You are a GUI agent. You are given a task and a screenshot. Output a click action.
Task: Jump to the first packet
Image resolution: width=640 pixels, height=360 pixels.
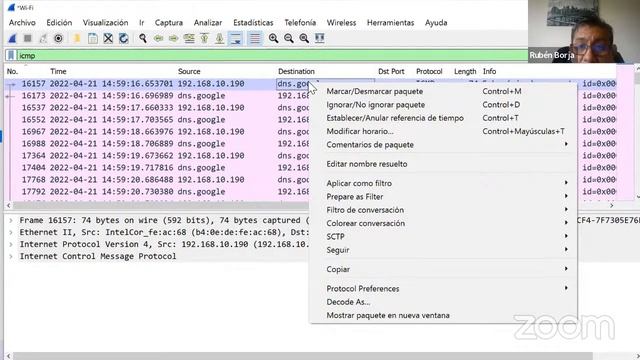tap(204, 38)
